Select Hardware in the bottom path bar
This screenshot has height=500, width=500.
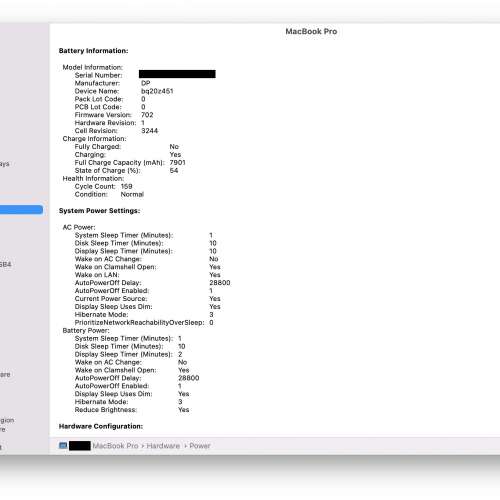pyautogui.click(x=163, y=446)
